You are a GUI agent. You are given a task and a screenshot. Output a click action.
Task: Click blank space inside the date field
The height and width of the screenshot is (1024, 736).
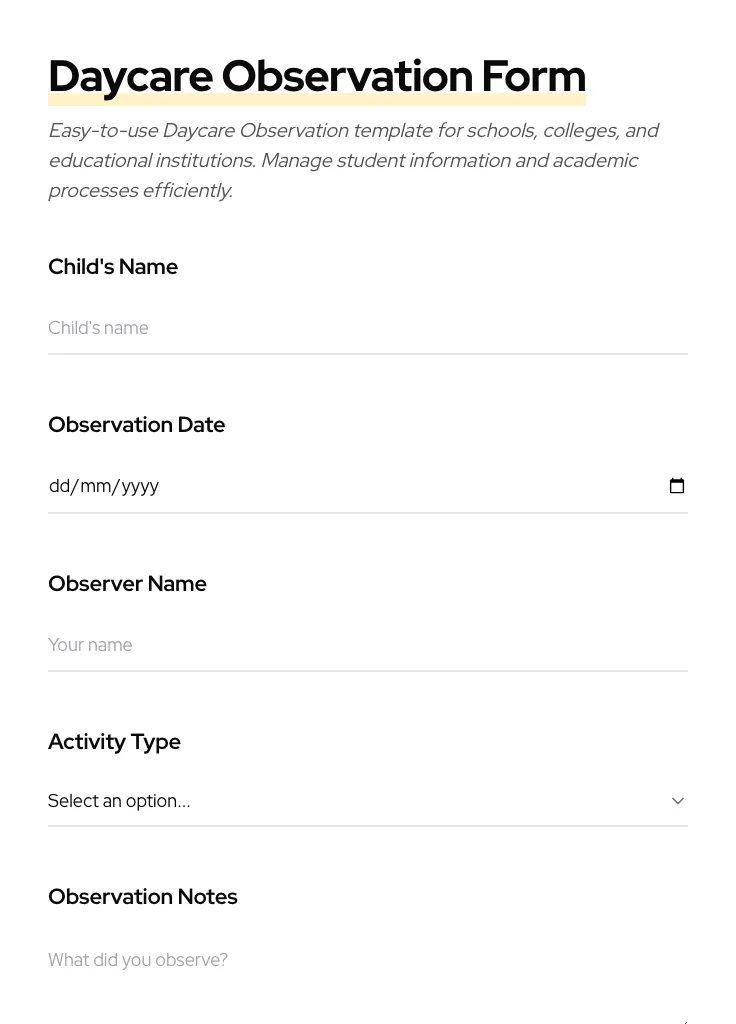pyautogui.click(x=400, y=486)
